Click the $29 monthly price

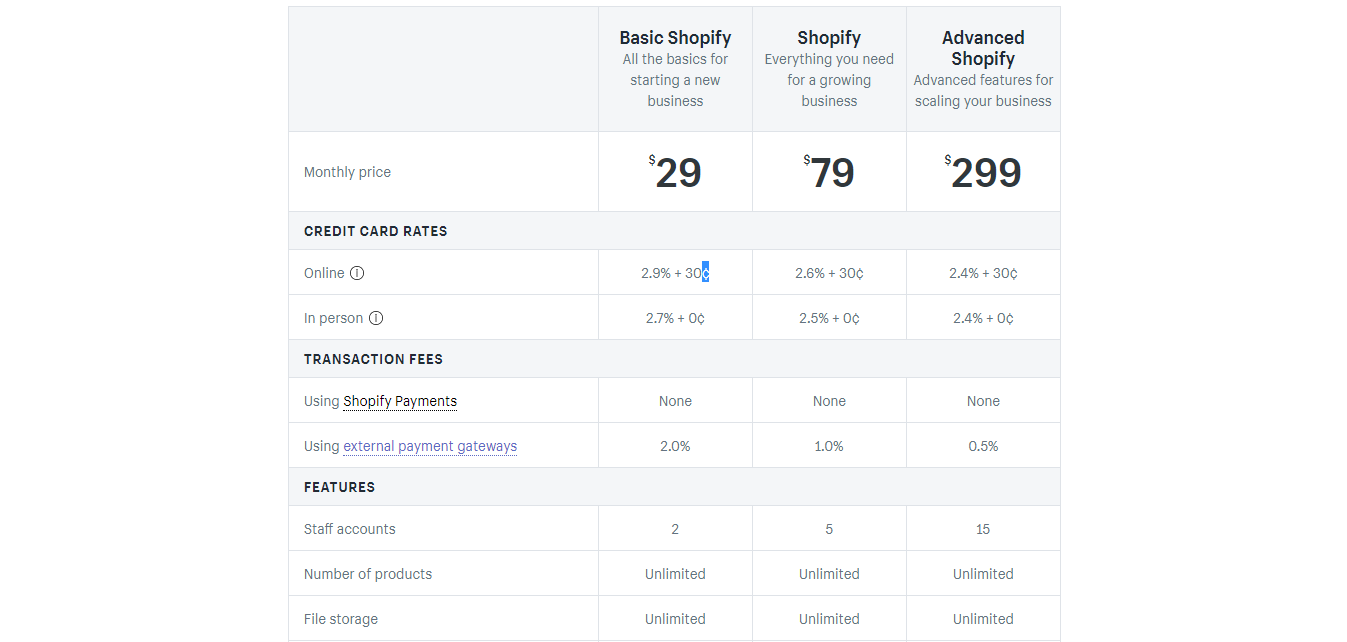click(x=677, y=172)
